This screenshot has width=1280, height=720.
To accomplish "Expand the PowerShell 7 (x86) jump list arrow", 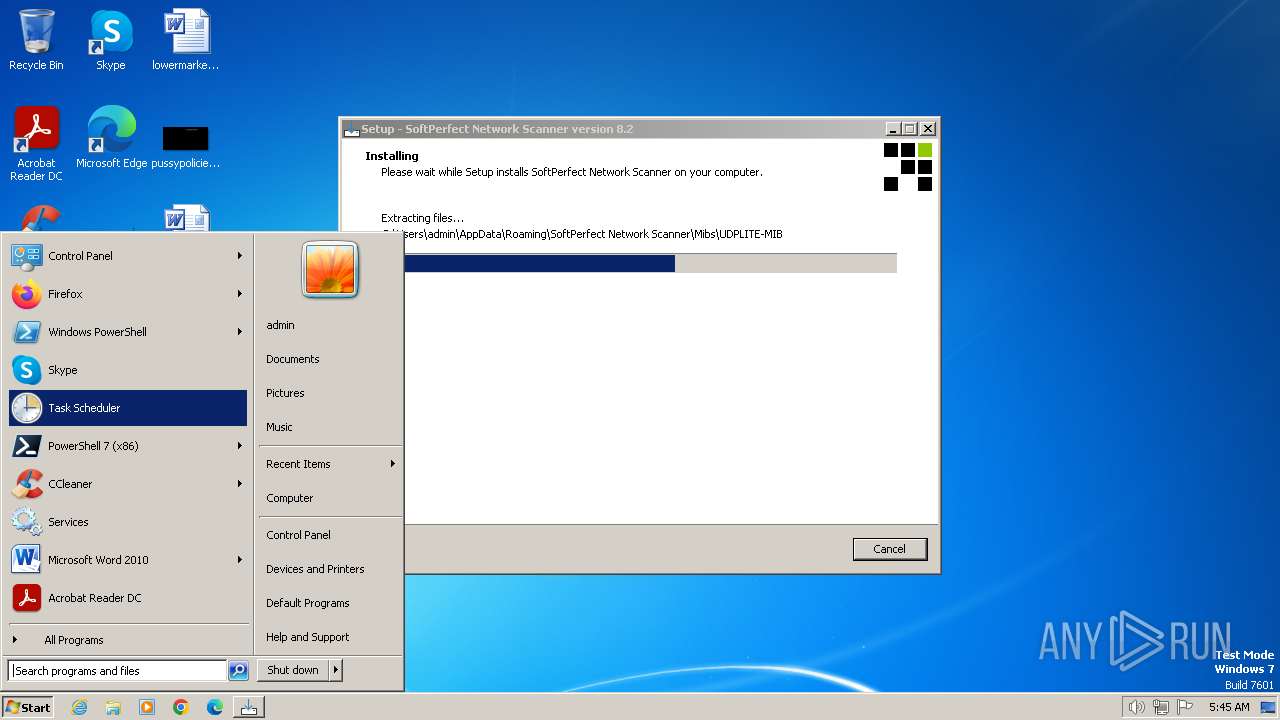I will (x=240, y=446).
